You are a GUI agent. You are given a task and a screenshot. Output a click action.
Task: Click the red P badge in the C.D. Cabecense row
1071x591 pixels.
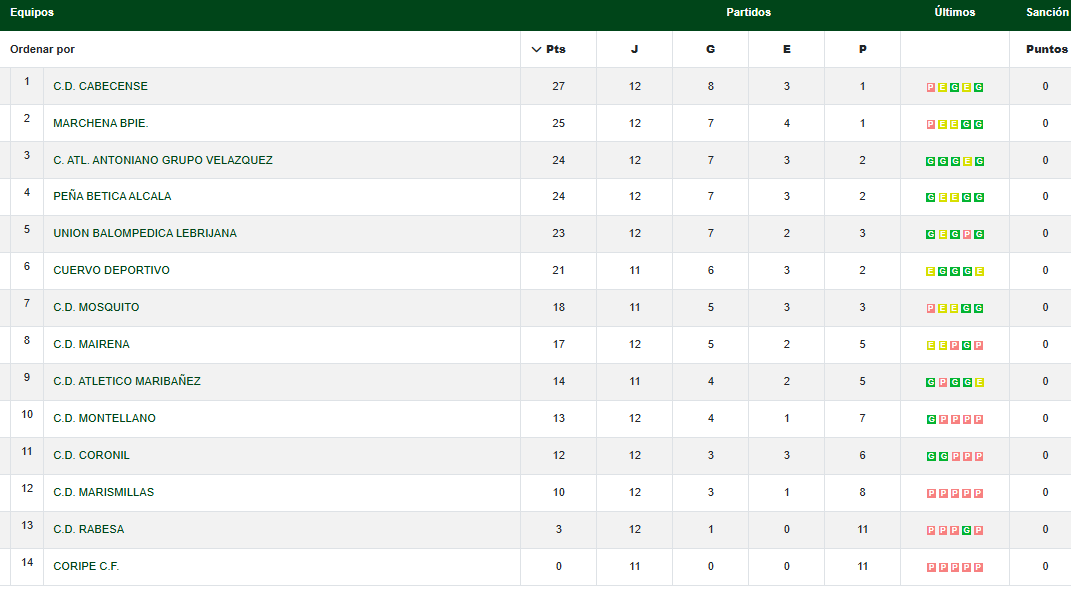(931, 87)
